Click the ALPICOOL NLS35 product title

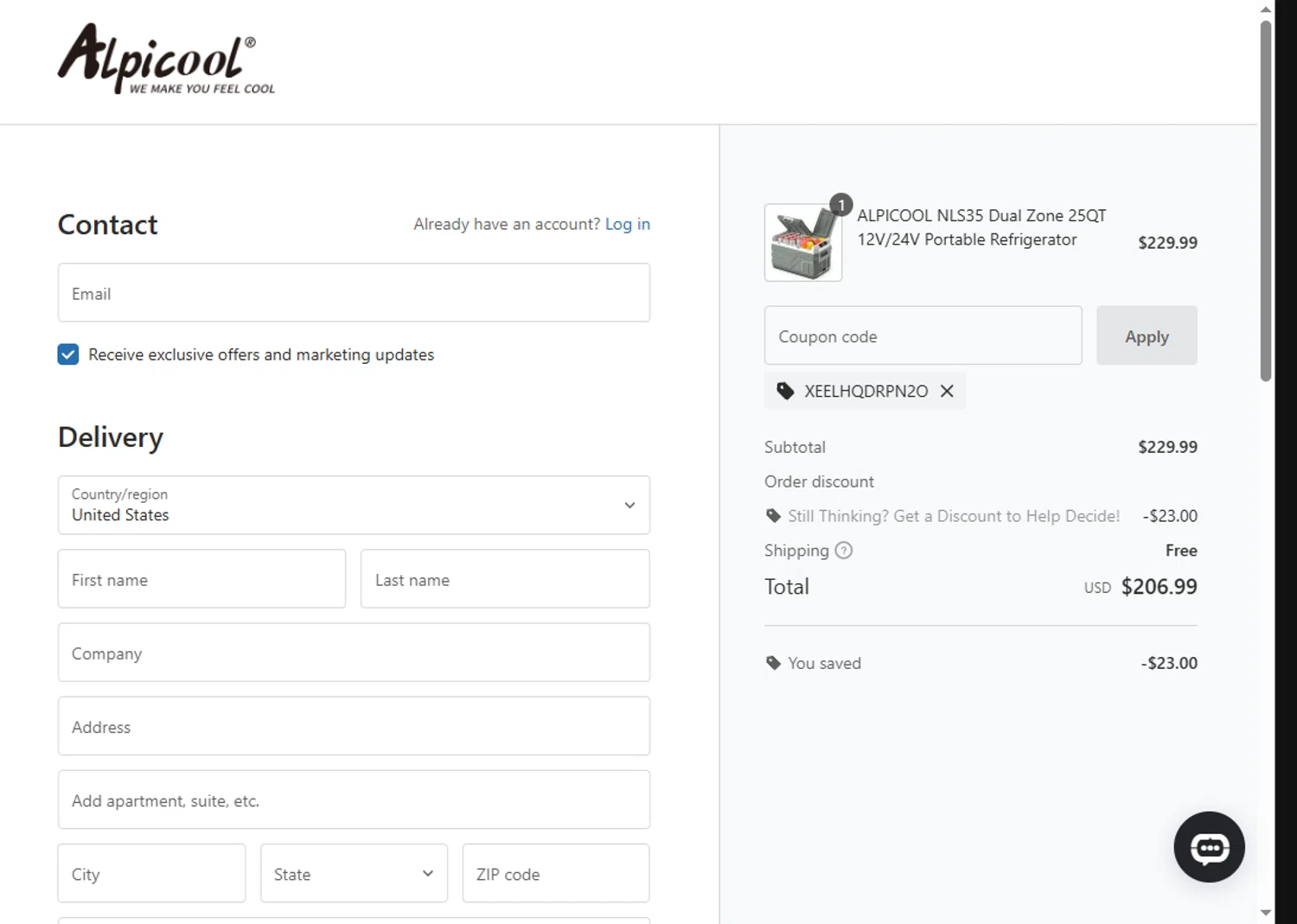(981, 227)
